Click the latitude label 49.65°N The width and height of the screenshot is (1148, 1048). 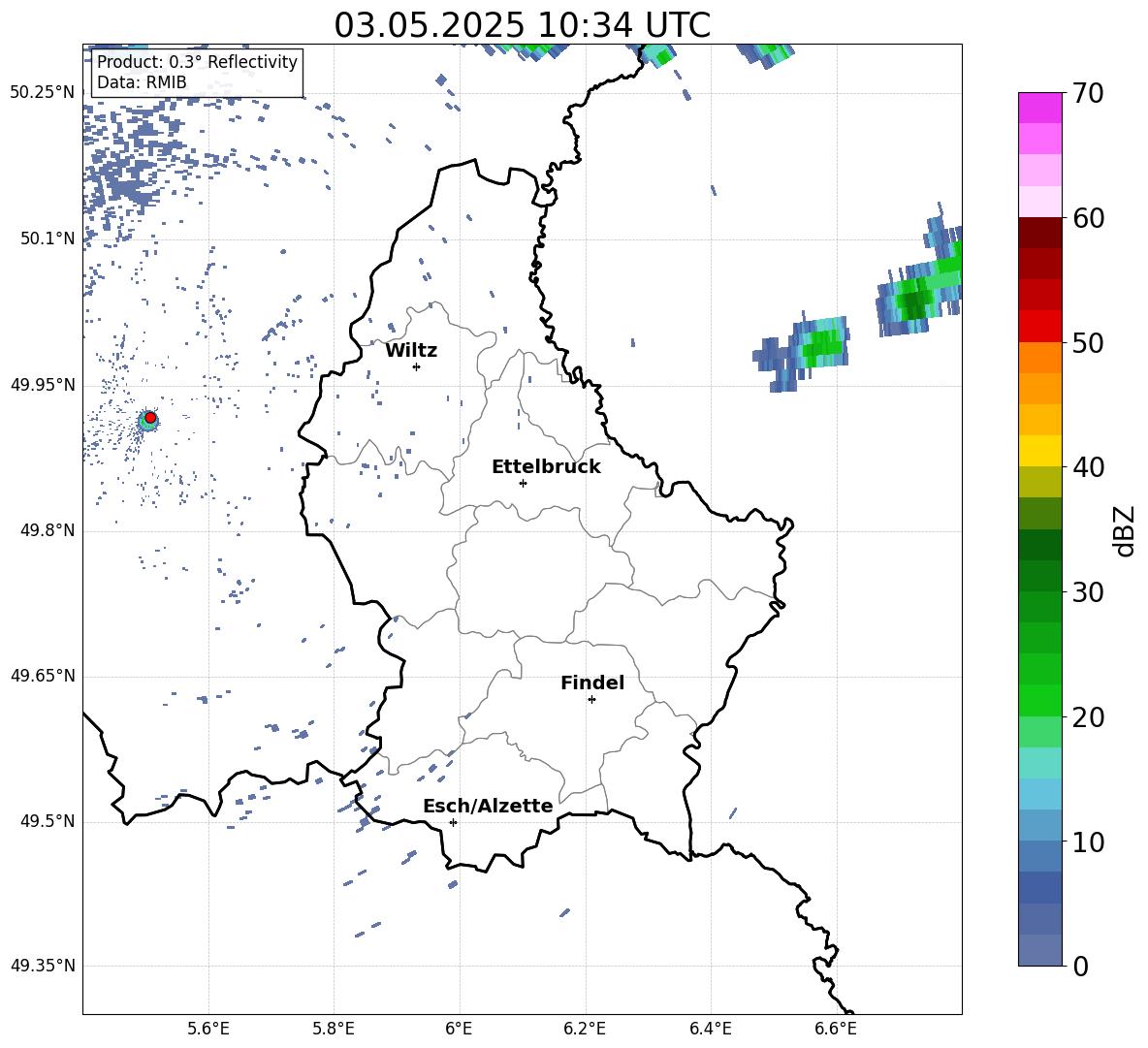[x=43, y=675]
